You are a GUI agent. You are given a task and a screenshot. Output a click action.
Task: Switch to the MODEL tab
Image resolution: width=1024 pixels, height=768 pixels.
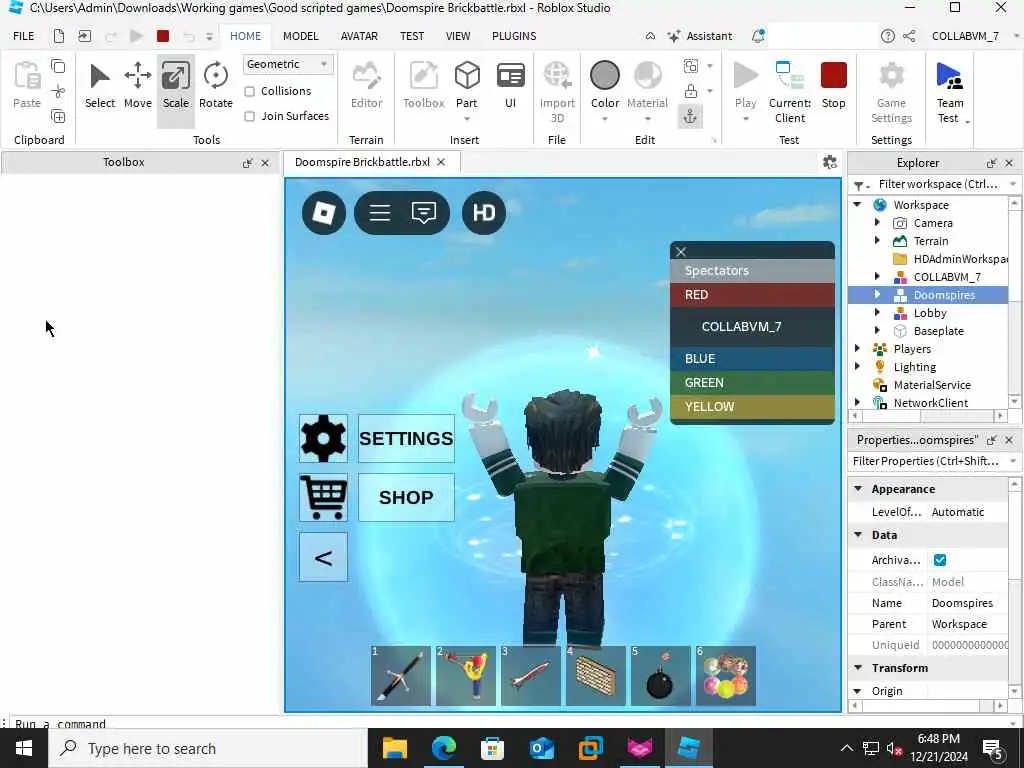[300, 36]
